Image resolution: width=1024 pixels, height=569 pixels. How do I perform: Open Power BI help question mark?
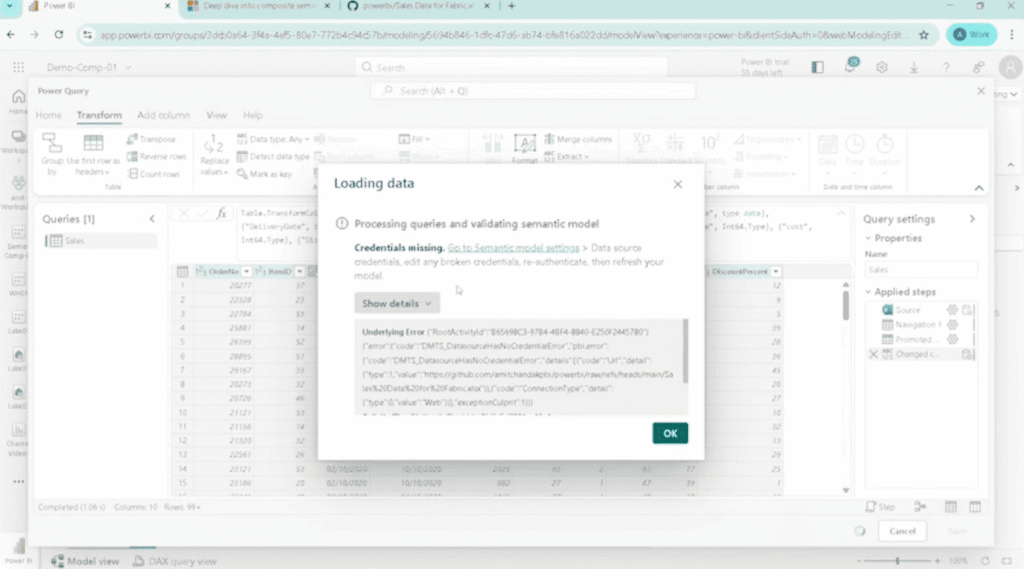(x=946, y=67)
